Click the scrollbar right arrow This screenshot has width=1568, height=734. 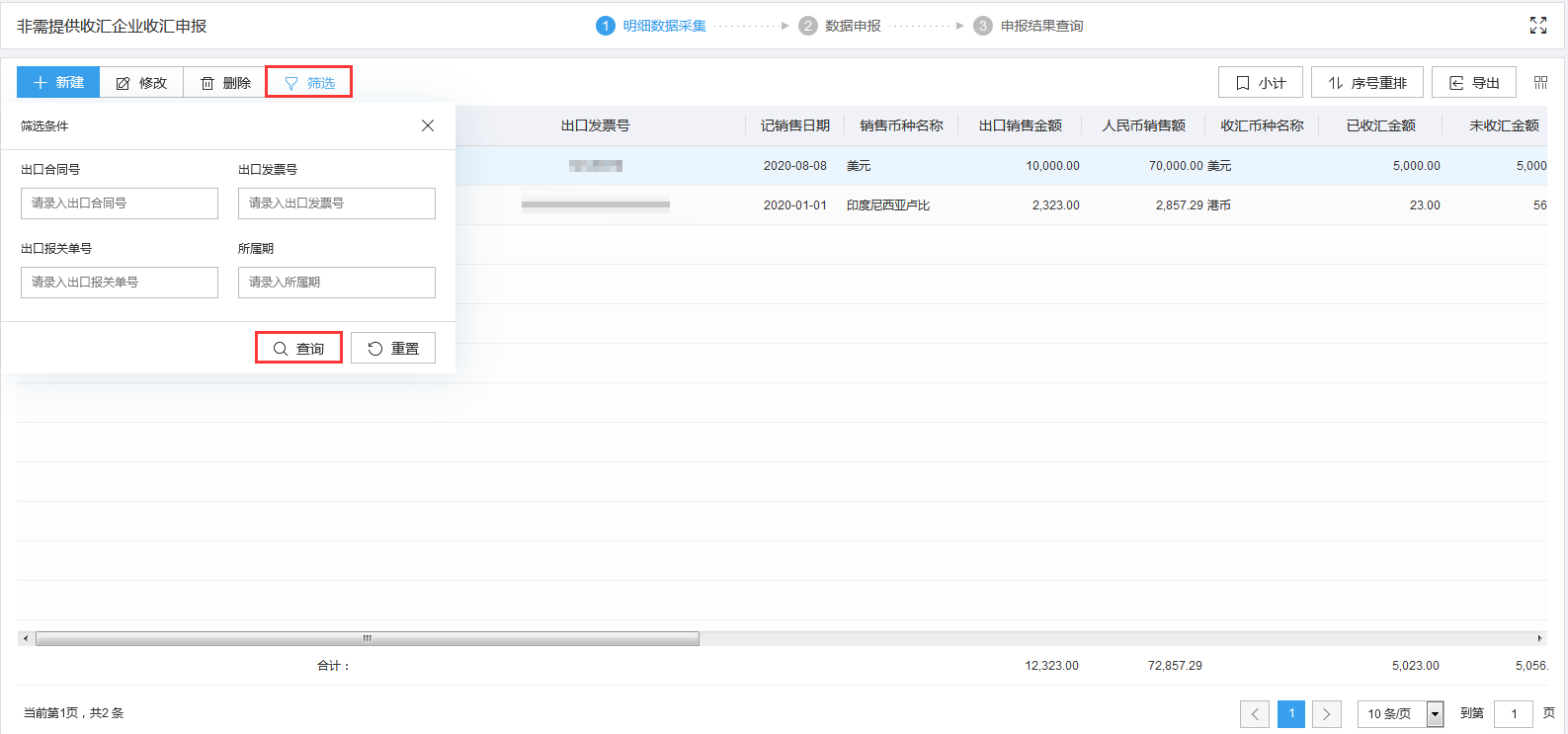pos(1539,638)
